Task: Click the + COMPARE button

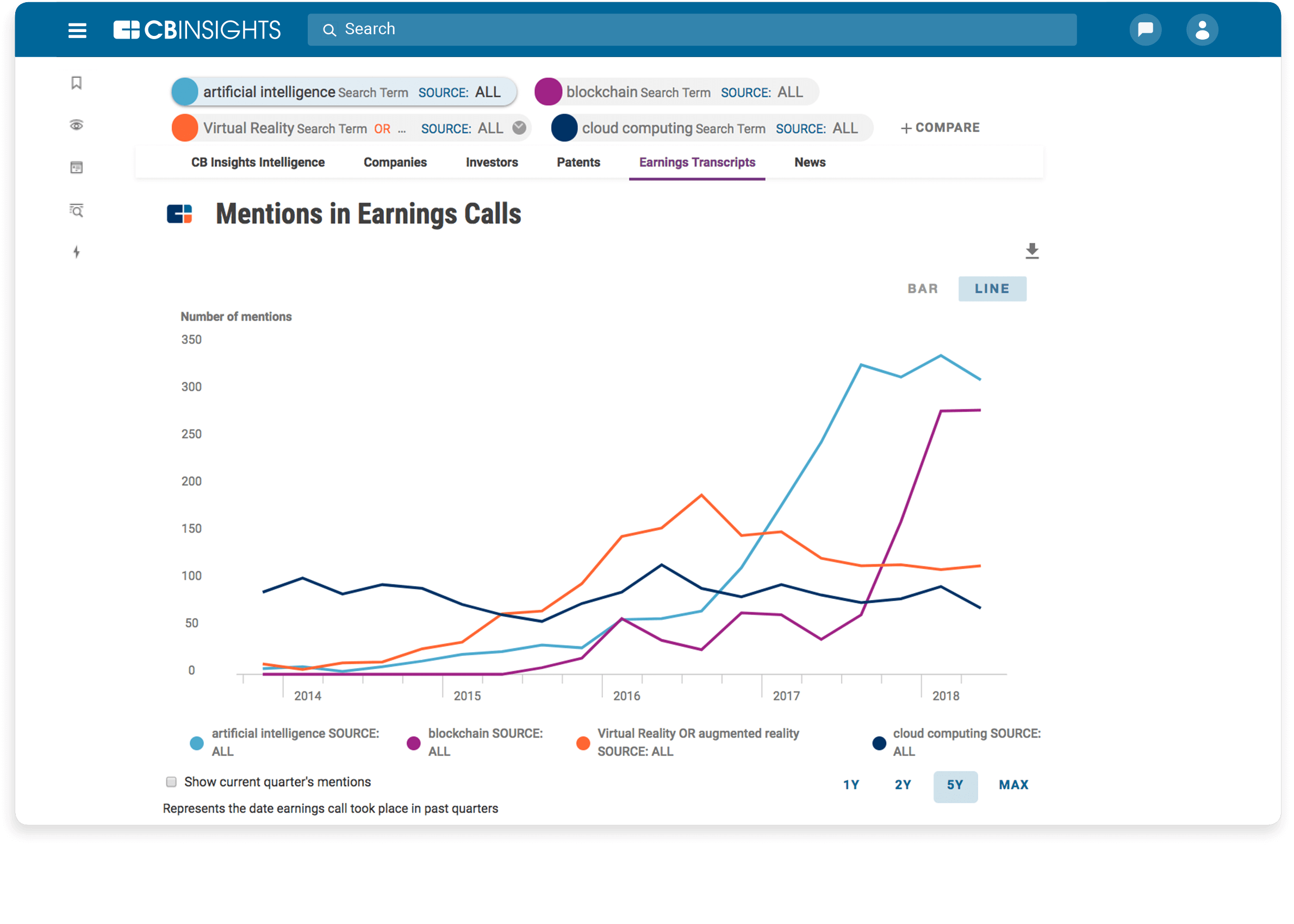Action: point(940,128)
